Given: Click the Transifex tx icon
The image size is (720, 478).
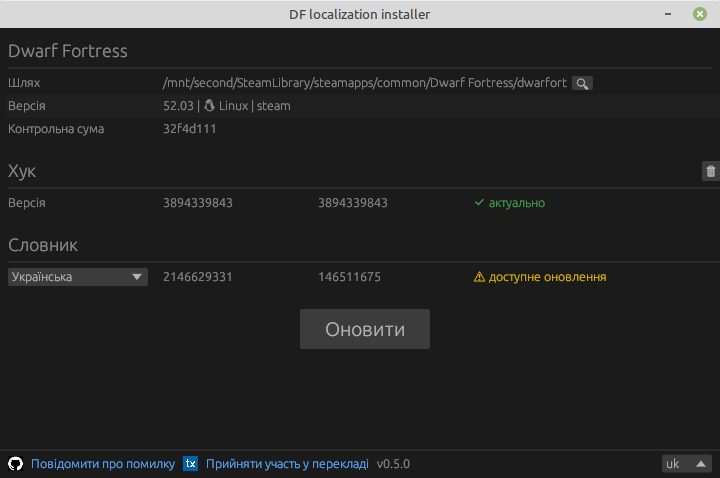Looking at the screenshot, I should (x=191, y=464).
